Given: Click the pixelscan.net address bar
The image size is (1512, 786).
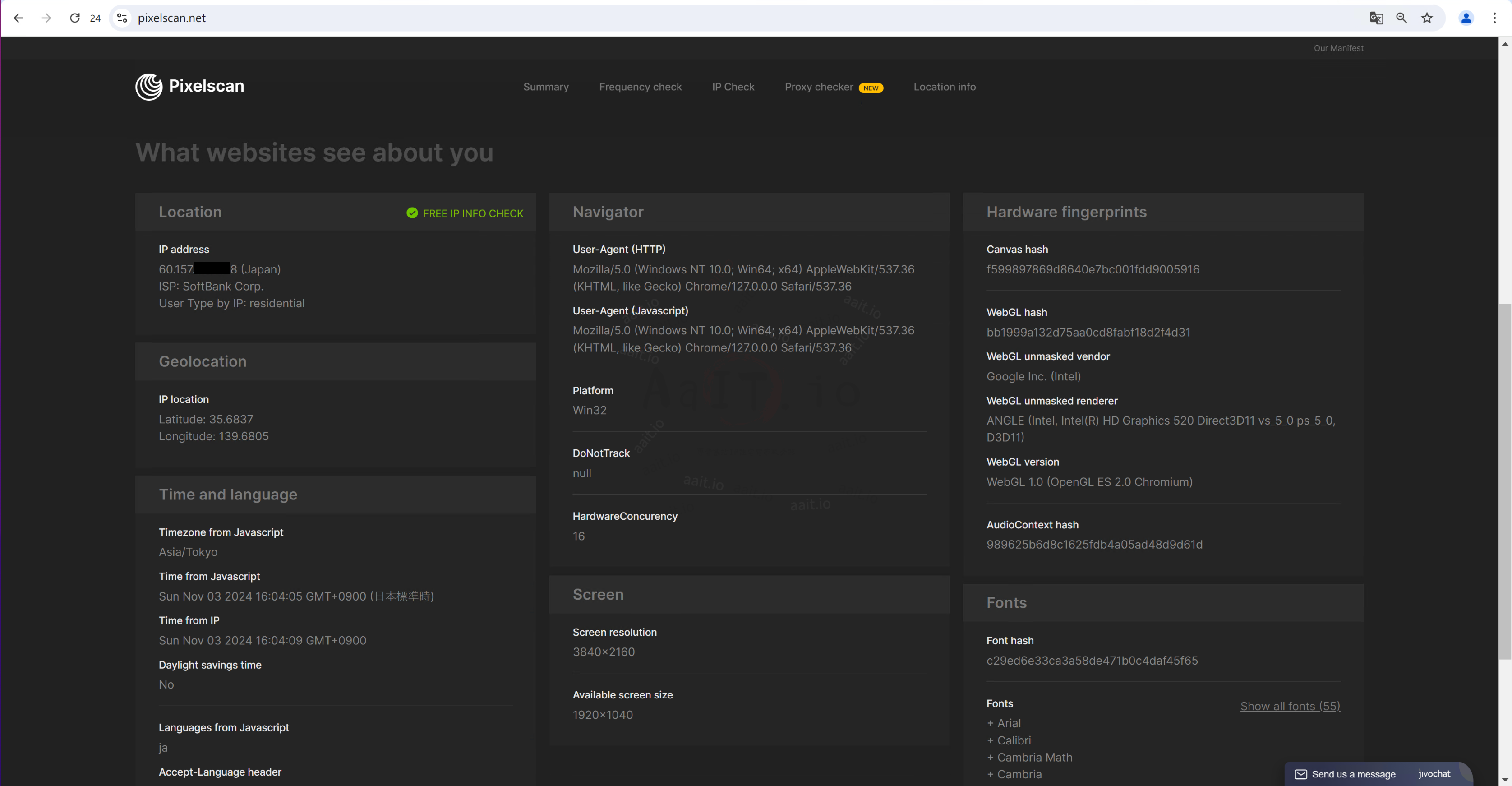Looking at the screenshot, I should (746, 18).
